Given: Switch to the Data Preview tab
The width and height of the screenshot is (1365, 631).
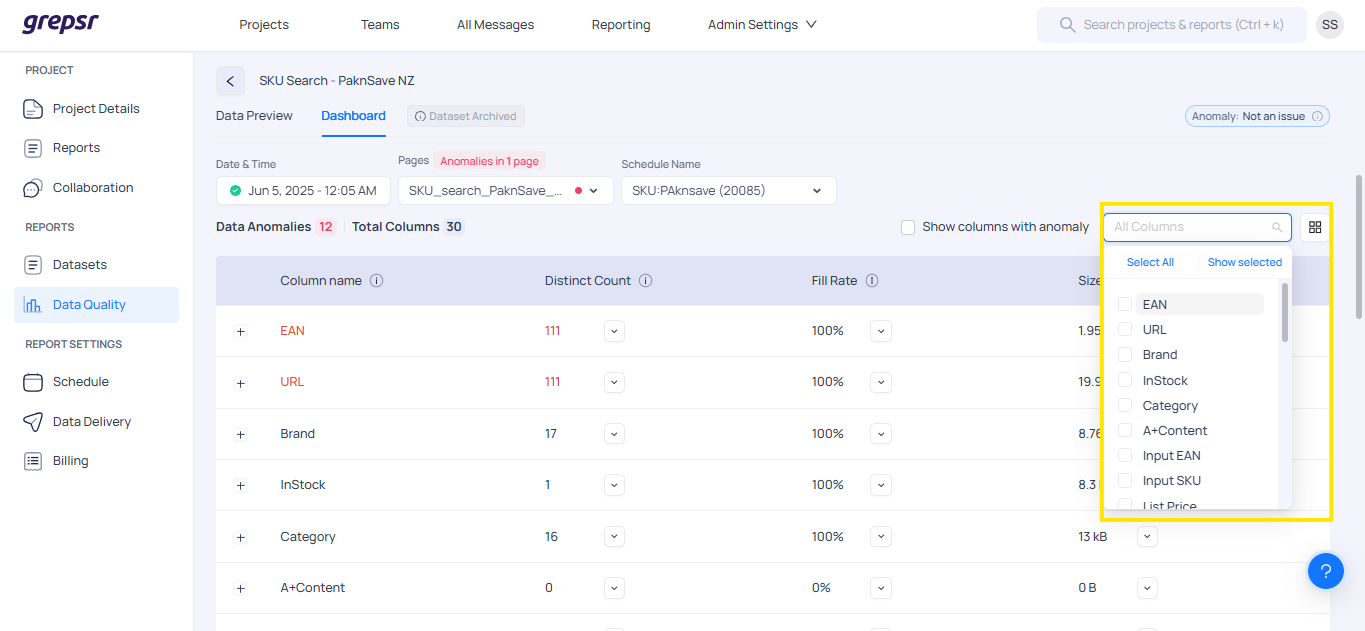Looking at the screenshot, I should [254, 116].
